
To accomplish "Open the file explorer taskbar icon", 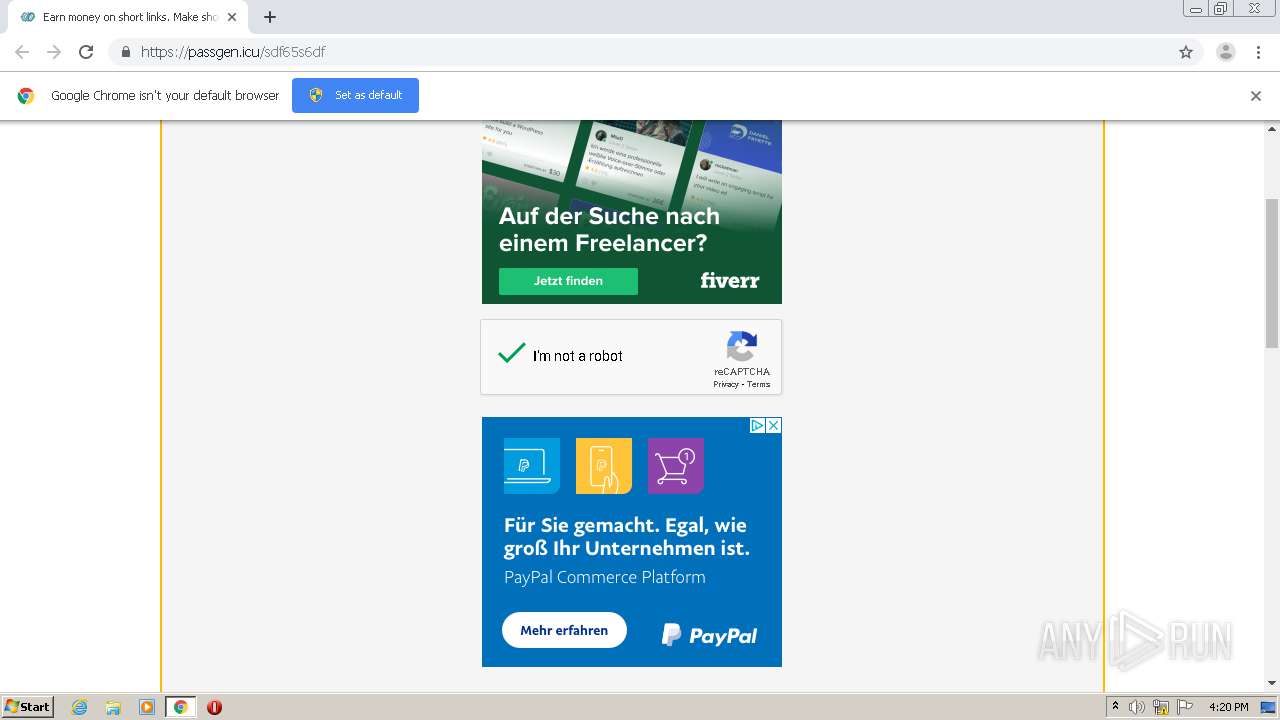I will pos(113,707).
